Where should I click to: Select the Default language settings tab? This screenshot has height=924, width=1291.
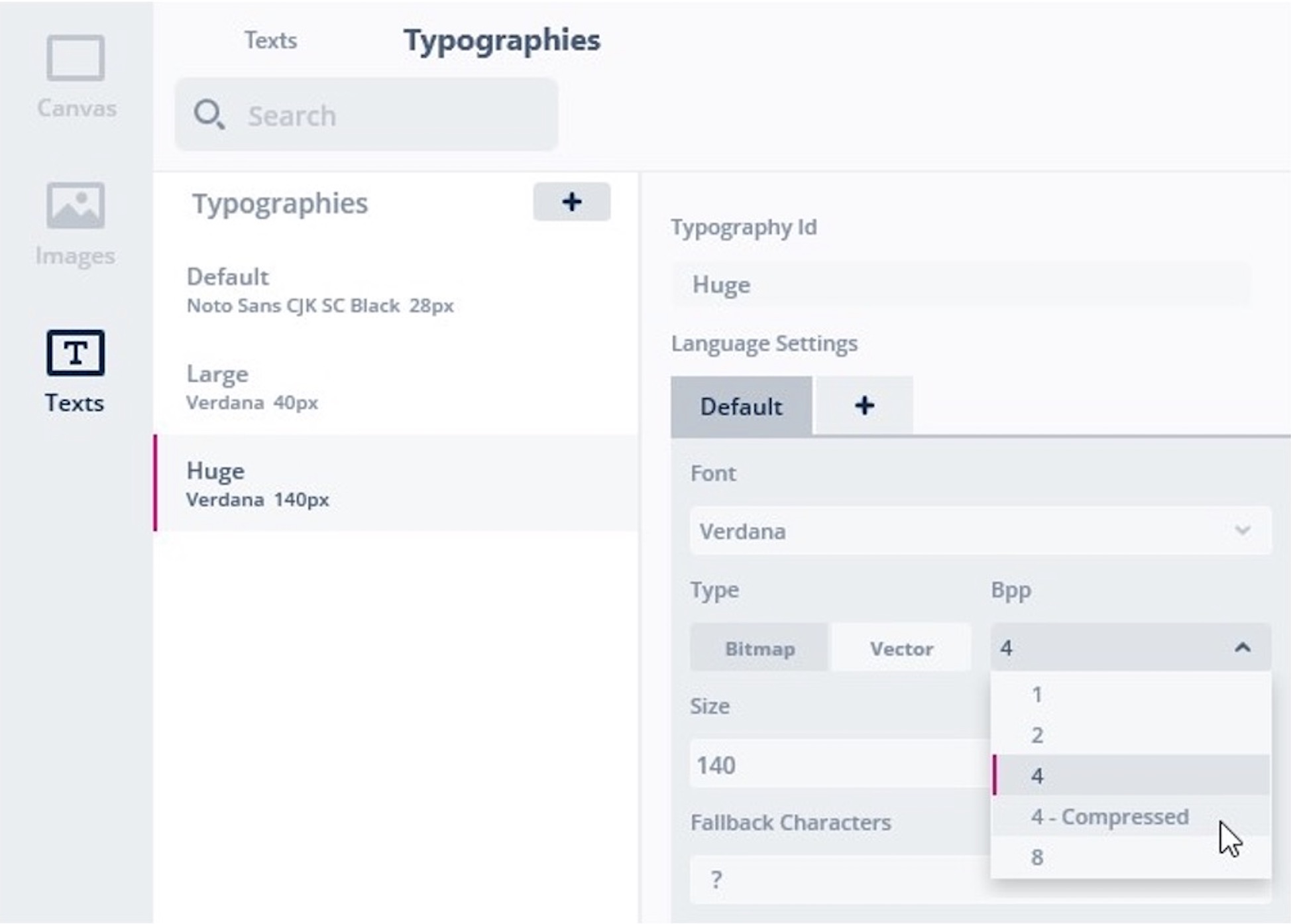pyautogui.click(x=741, y=406)
